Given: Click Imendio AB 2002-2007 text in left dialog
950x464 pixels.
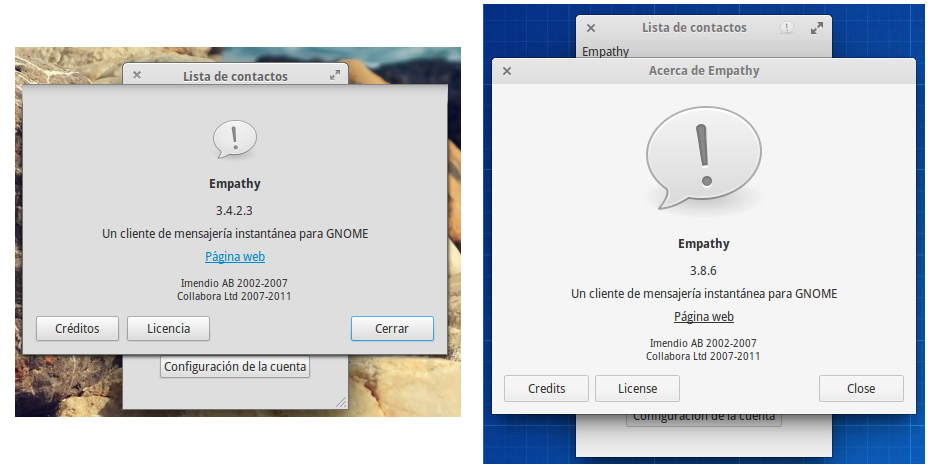Looking at the screenshot, I should tap(234, 283).
